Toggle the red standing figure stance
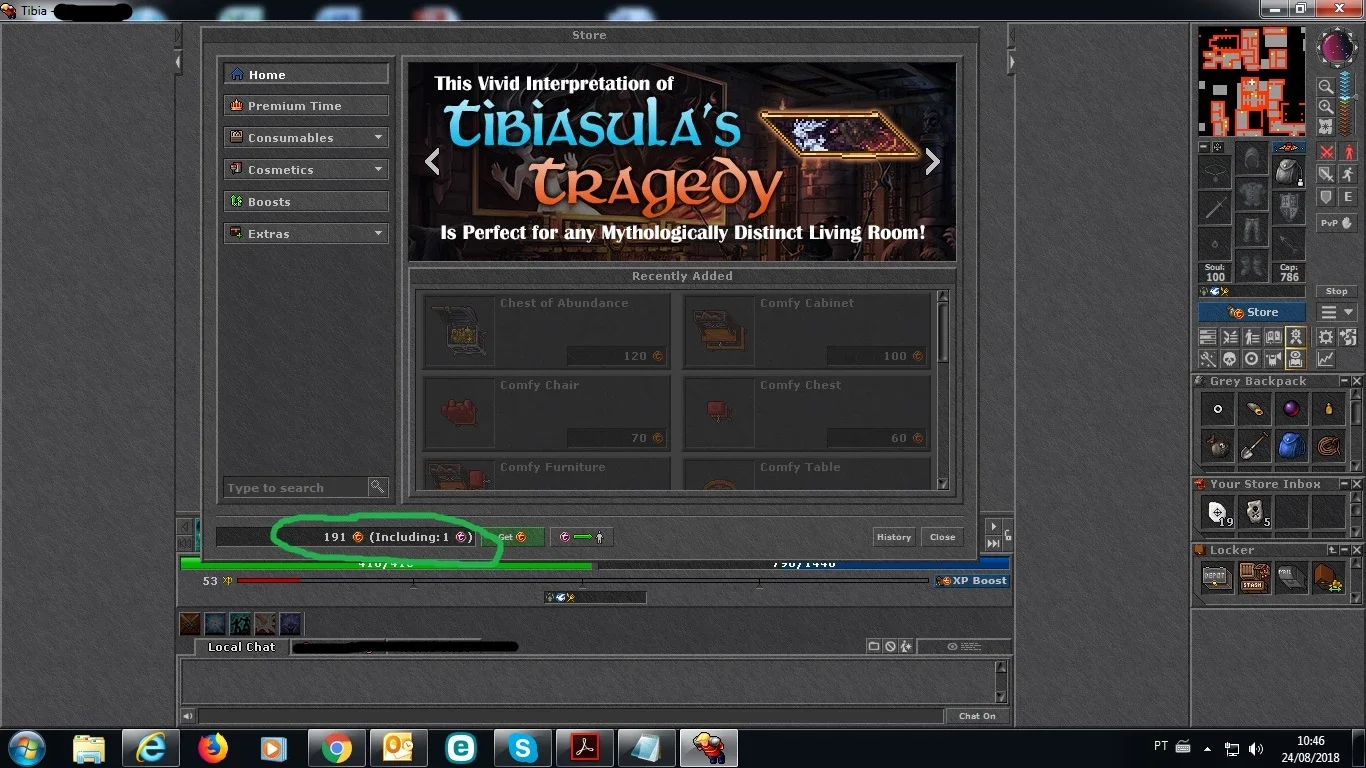The width and height of the screenshot is (1366, 768). tap(1348, 152)
